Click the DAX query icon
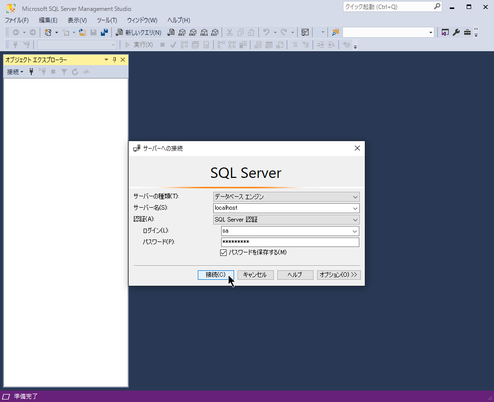The width and height of the screenshot is (494, 402). (215, 32)
